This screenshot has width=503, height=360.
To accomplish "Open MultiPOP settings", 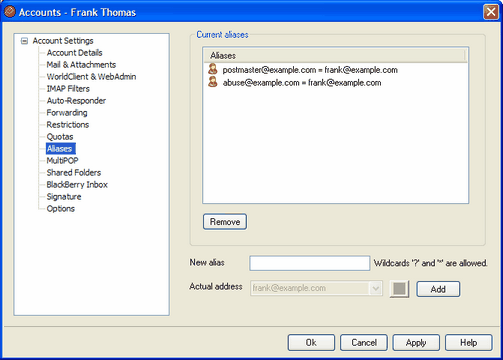I will (x=62, y=161).
